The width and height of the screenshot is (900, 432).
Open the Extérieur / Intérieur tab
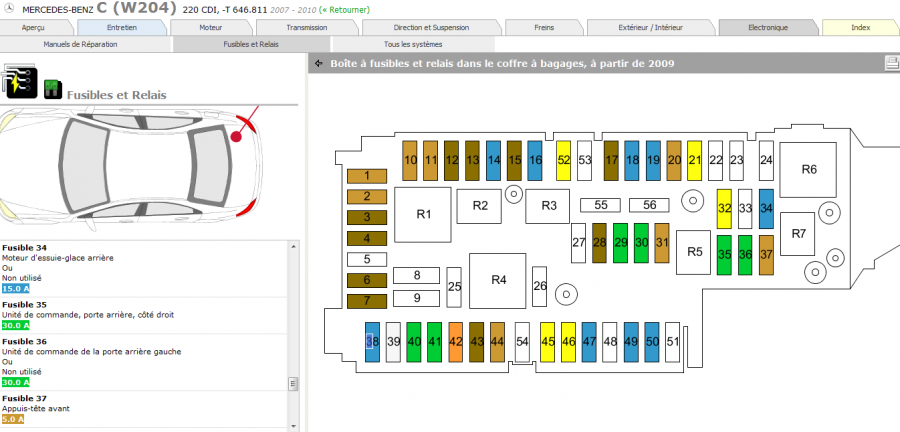pyautogui.click(x=651, y=28)
